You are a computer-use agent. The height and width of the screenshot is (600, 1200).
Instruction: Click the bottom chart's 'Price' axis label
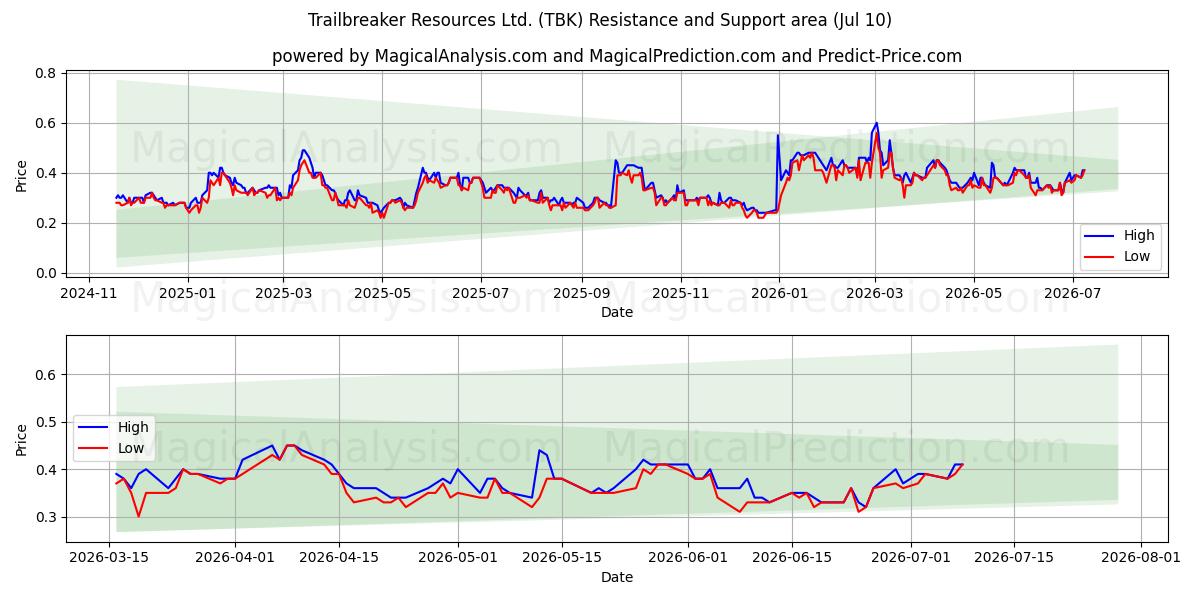pyautogui.click(x=21, y=440)
